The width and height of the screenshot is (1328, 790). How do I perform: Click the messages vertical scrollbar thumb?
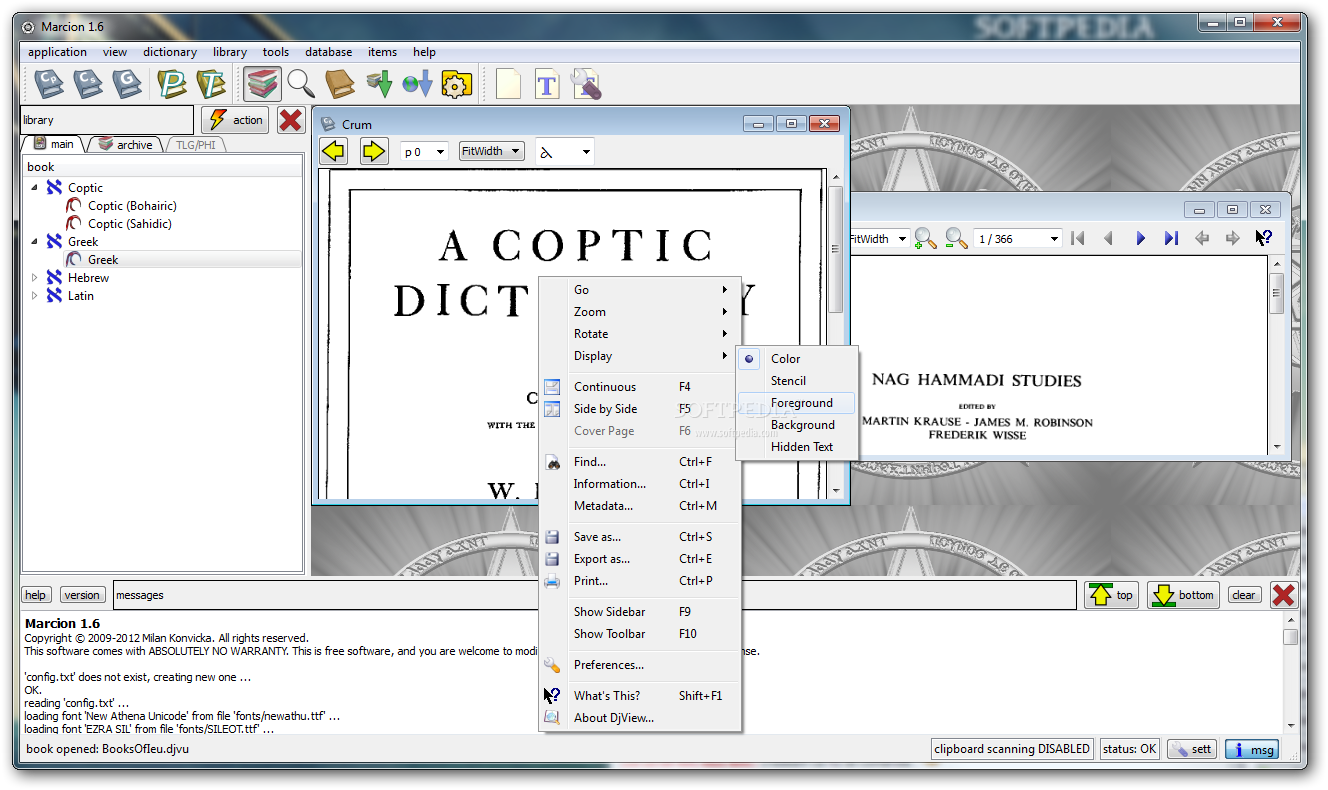[x=1291, y=637]
